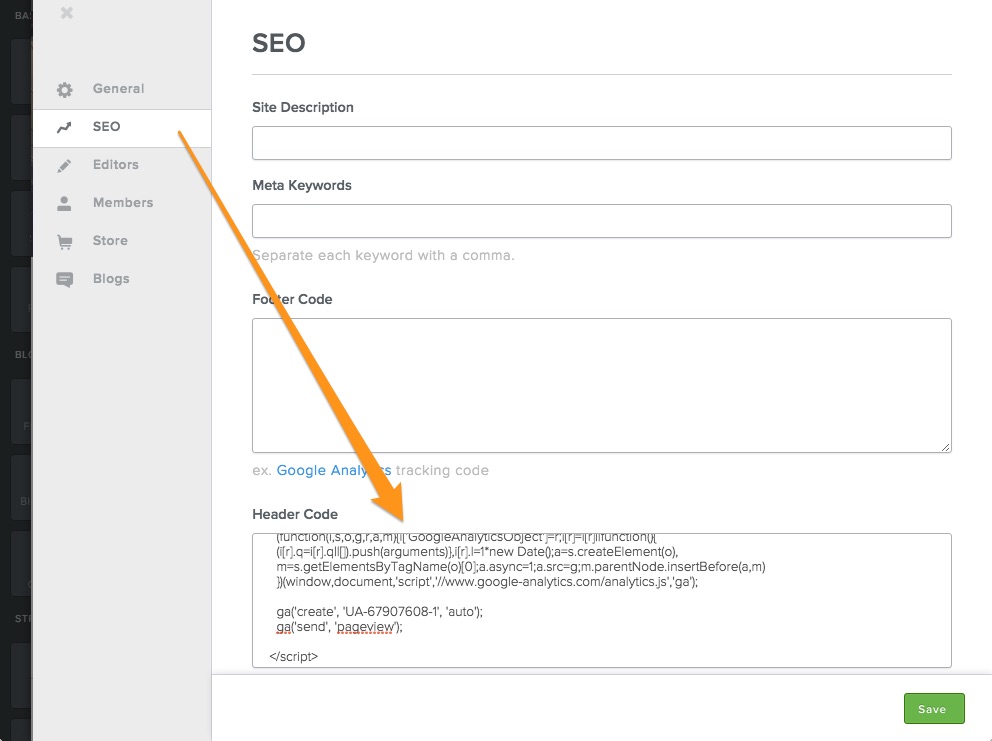Grab the Footer Code resize handle

pyautogui.click(x=945, y=447)
